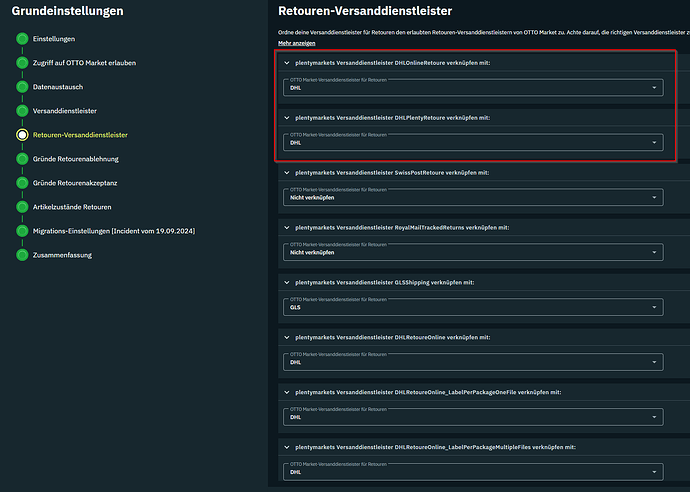Viewport: 690px width, 492px height.
Task: Collapse the GLSShipping section
Action: tap(287, 283)
